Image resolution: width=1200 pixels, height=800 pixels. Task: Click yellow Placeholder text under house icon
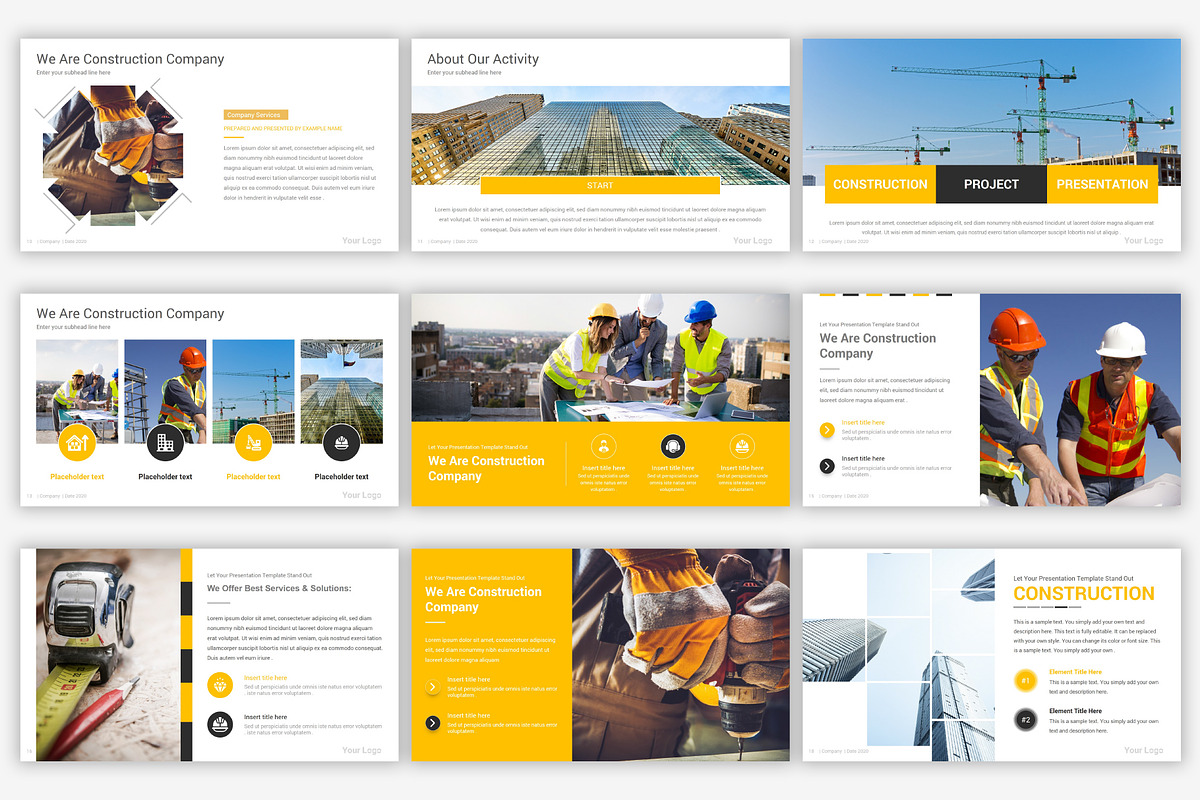(77, 477)
